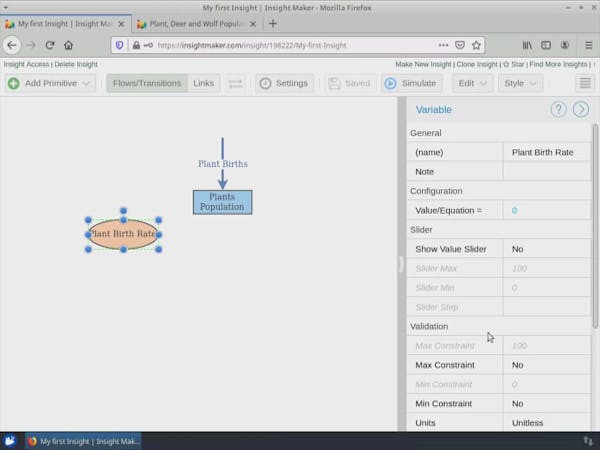The image size is (600, 450).
Task: Click the browser Forward arrow button
Action: [x=31, y=45]
